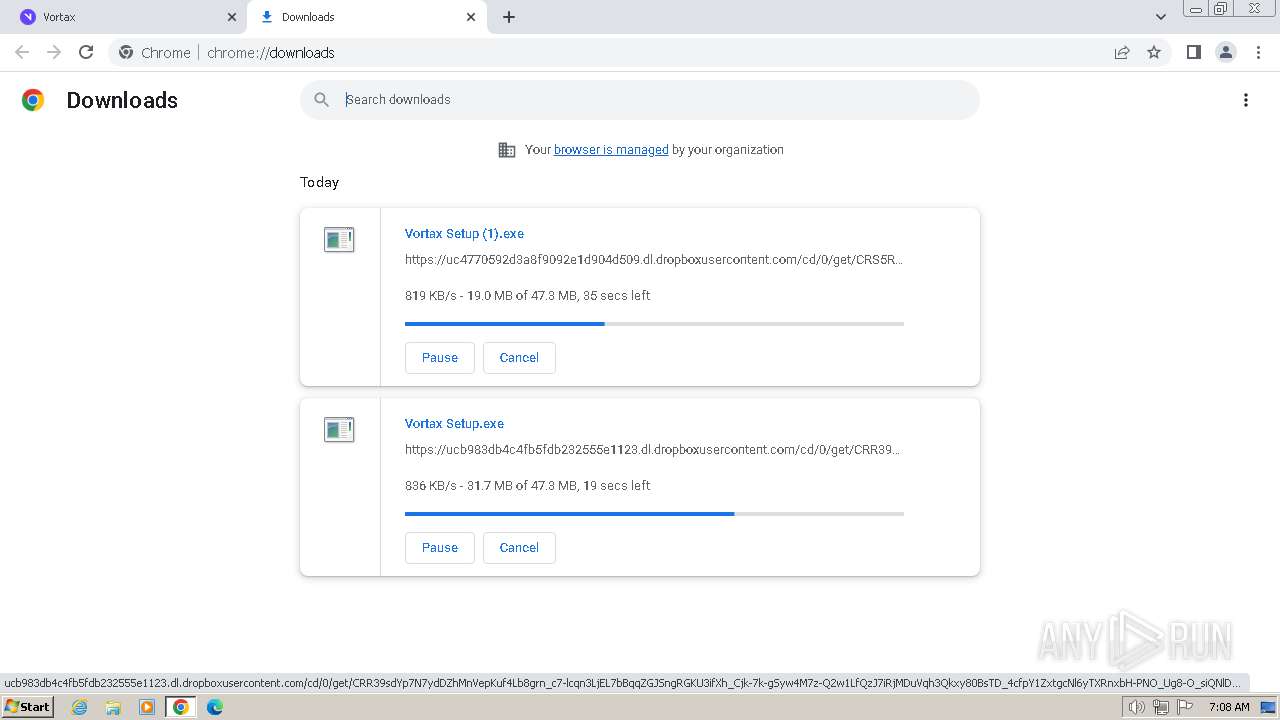Open the profile avatar menu
The height and width of the screenshot is (720, 1280).
click(1226, 52)
